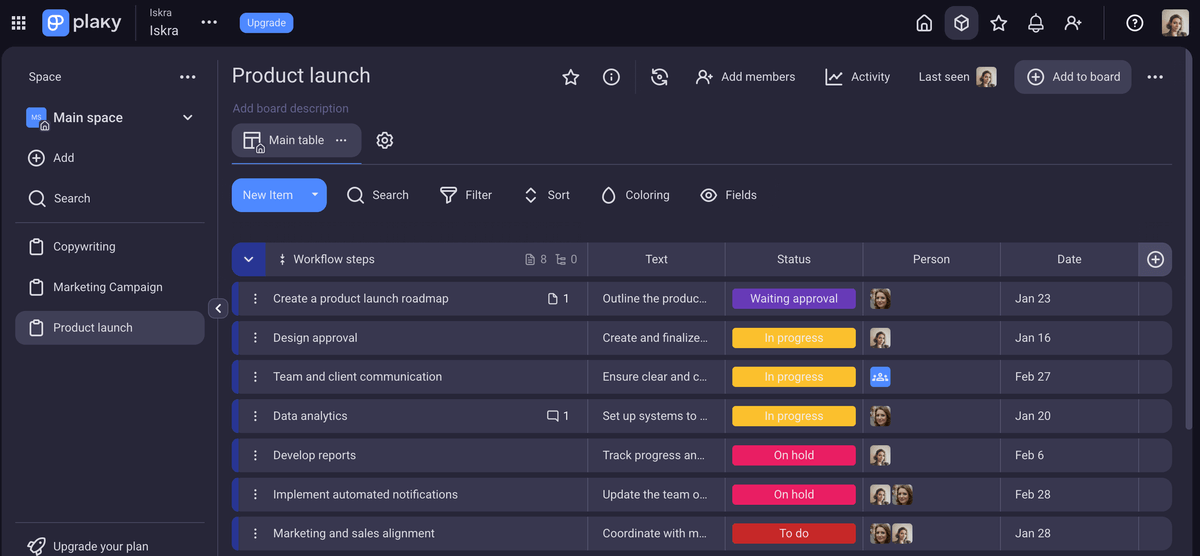The height and width of the screenshot is (556, 1200).
Task: Open the notifications bell
Action: click(x=1036, y=23)
